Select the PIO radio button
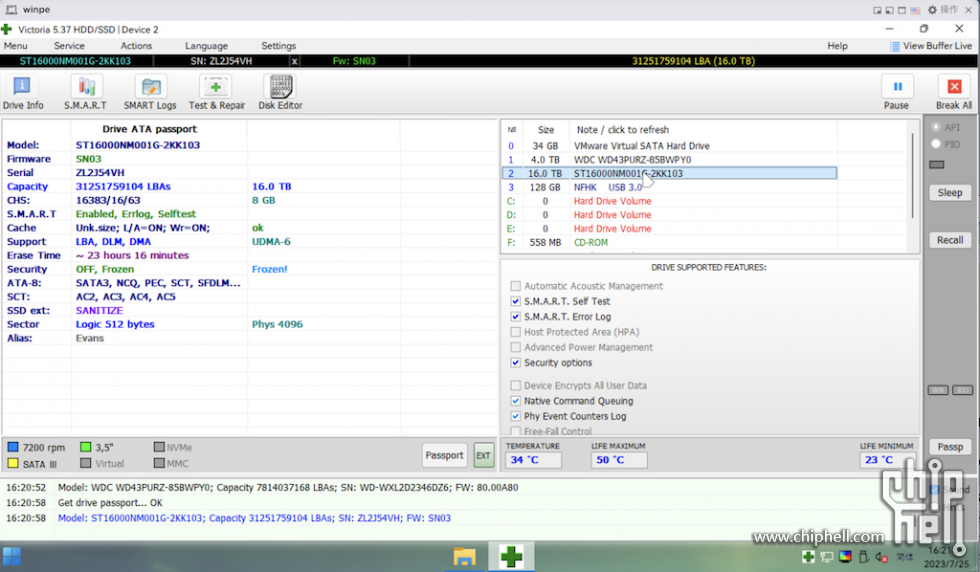The image size is (980, 572). click(x=936, y=144)
